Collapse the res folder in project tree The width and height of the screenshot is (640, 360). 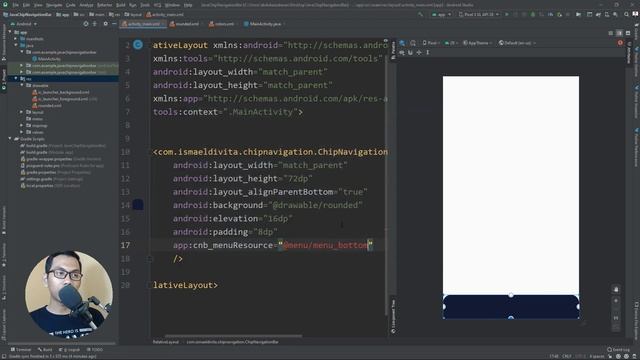pyautogui.click(x=16, y=78)
